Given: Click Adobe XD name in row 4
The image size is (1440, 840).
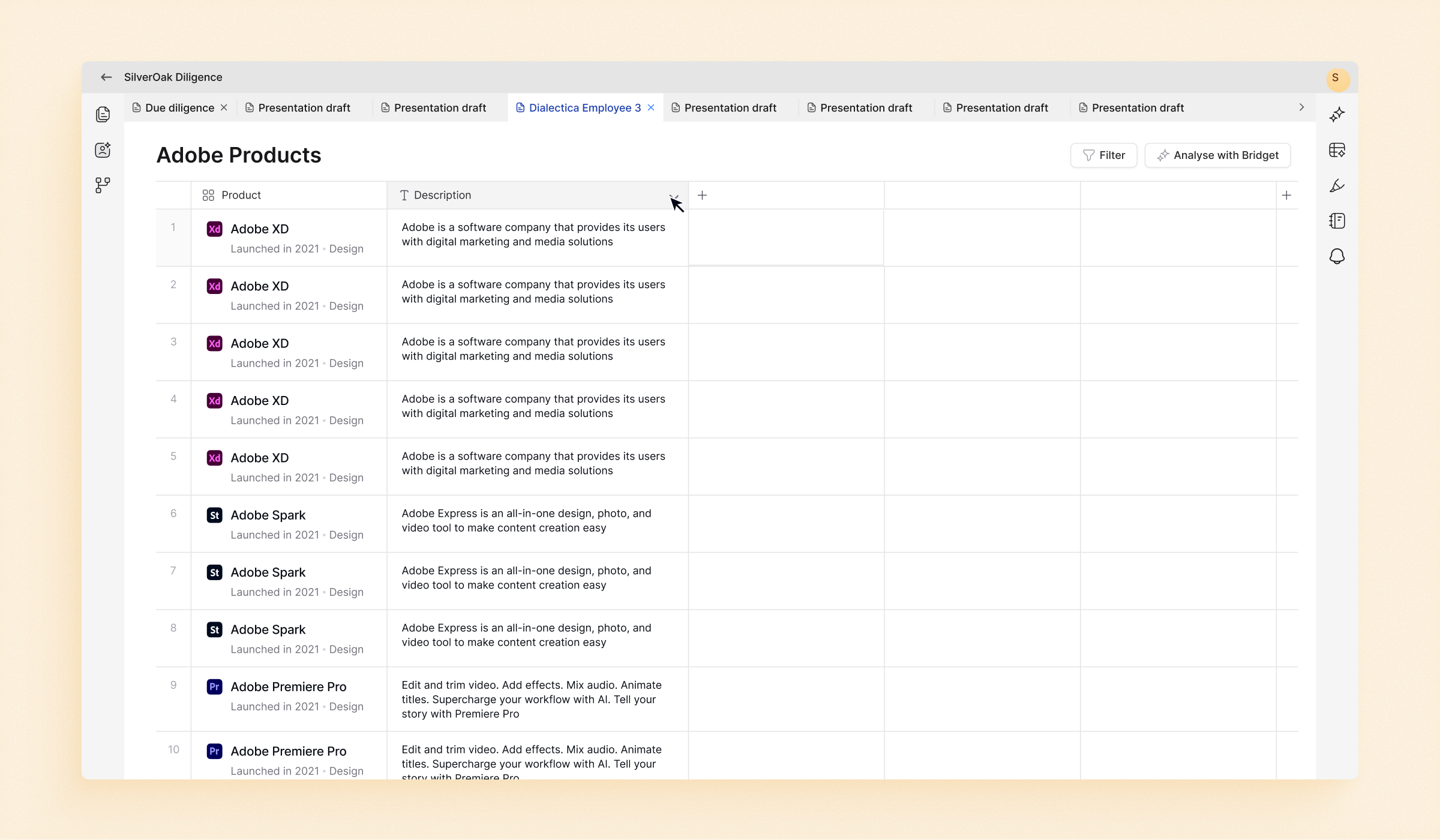Looking at the screenshot, I should (x=260, y=401).
